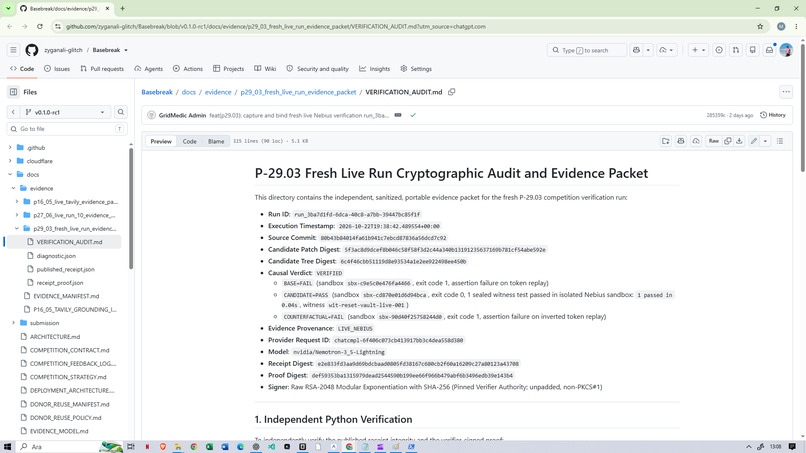Open the Actions tab
806x453 pixels.
tap(188, 68)
